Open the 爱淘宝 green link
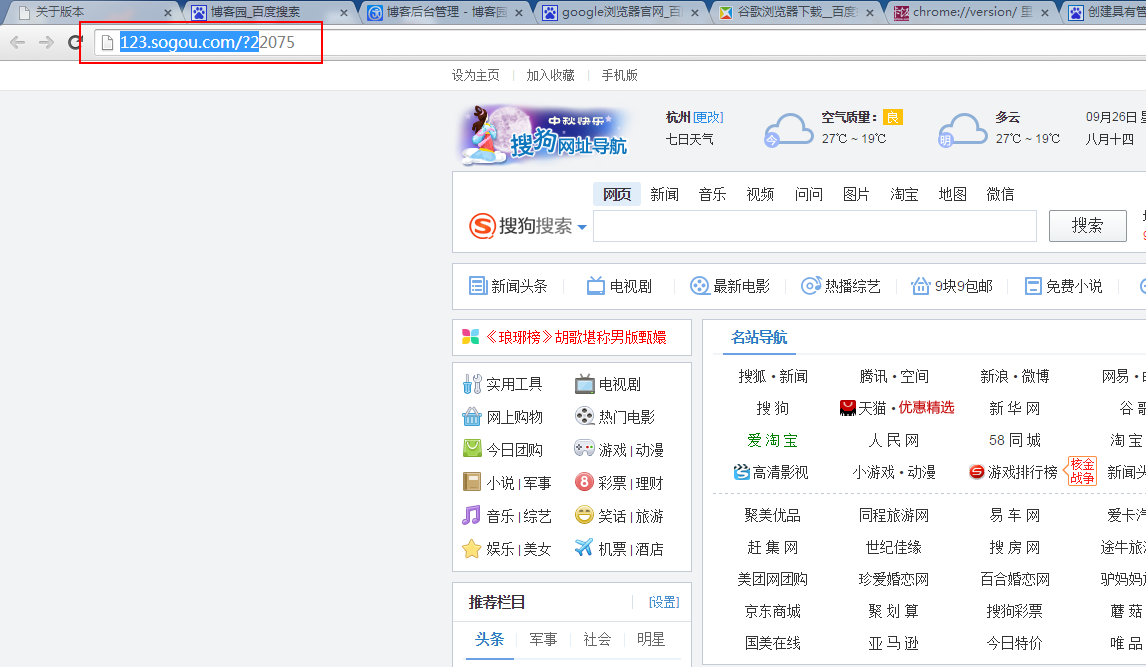Viewport: 1146px width, 667px height. [x=773, y=441]
